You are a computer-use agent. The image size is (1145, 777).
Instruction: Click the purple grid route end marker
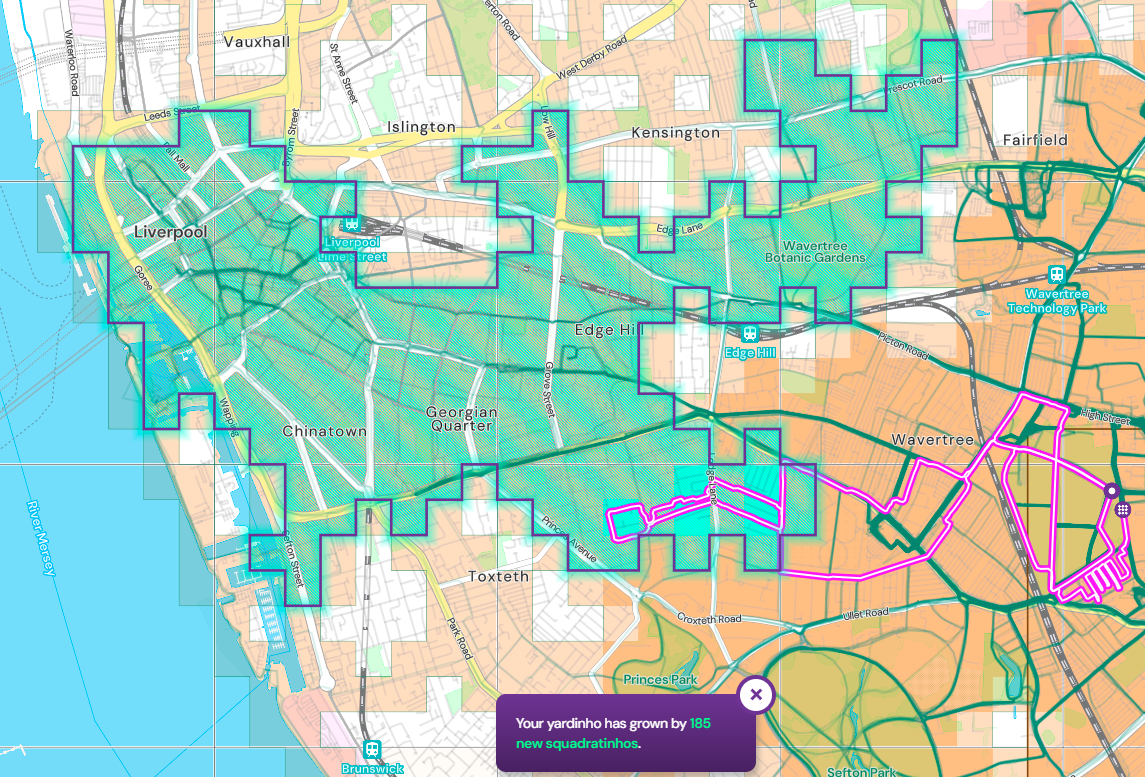point(1123,510)
